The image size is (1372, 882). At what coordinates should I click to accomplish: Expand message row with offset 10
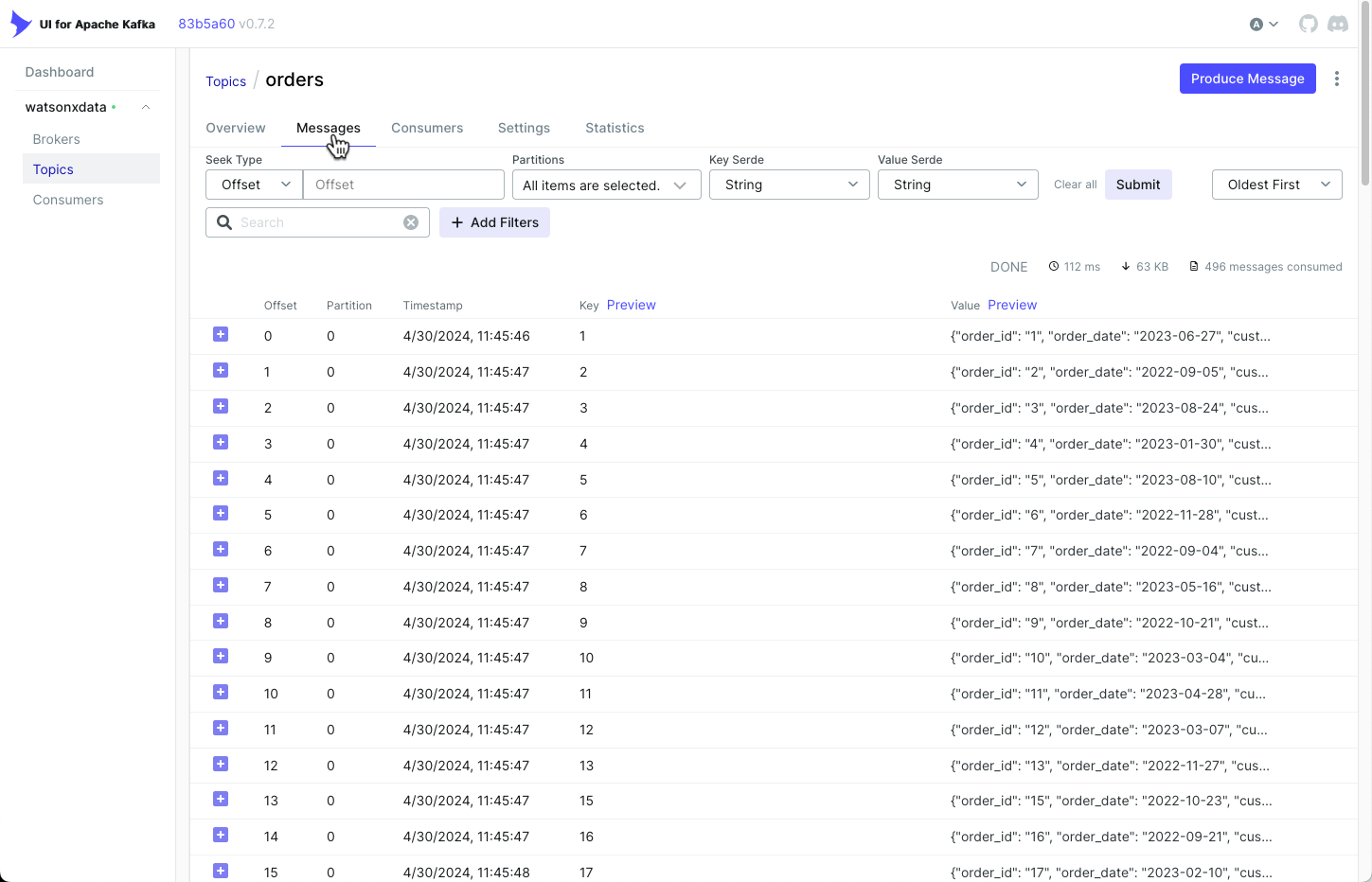click(x=221, y=692)
